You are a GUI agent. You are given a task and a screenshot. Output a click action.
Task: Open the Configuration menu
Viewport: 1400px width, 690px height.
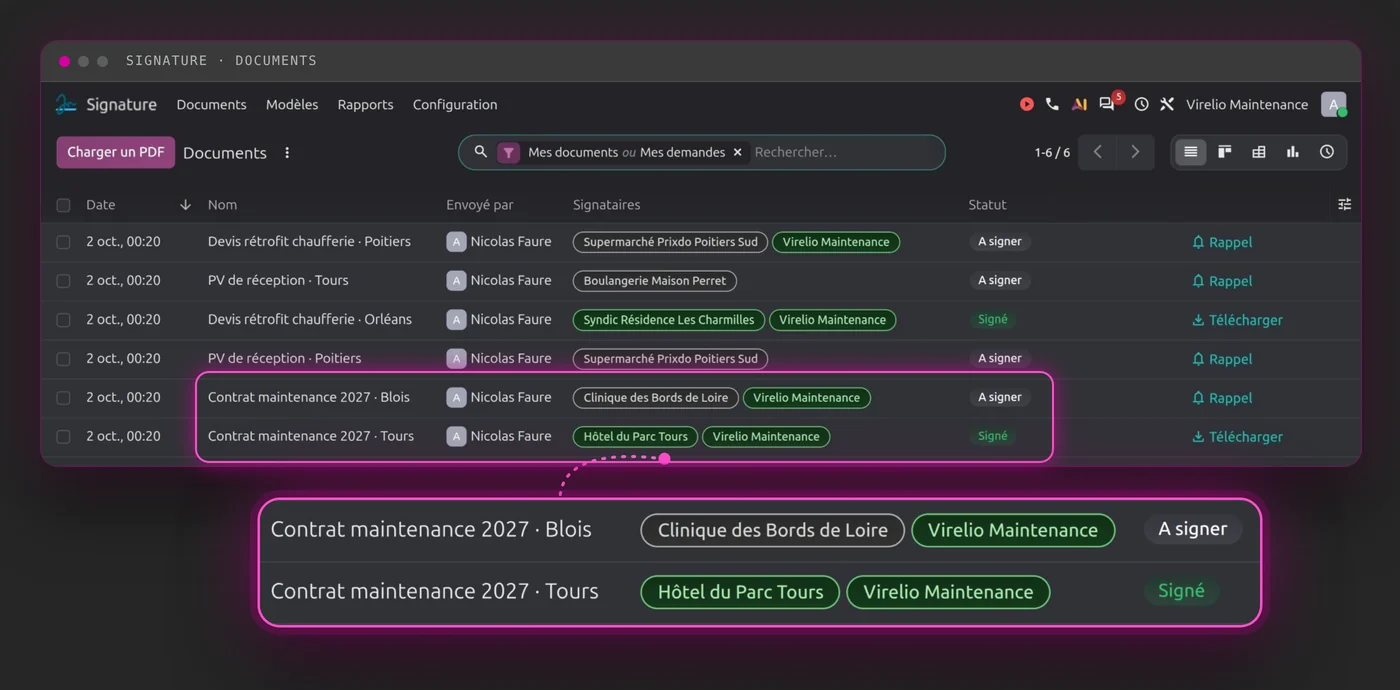pos(455,104)
